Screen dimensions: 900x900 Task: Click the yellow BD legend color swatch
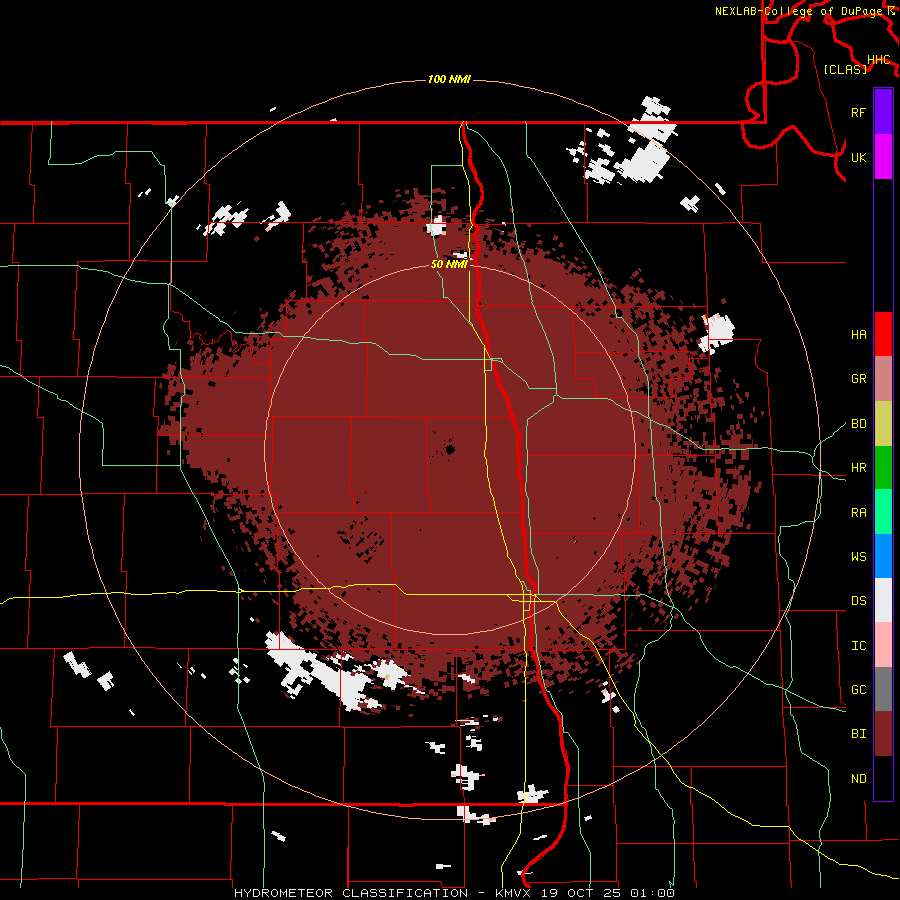coord(883,424)
